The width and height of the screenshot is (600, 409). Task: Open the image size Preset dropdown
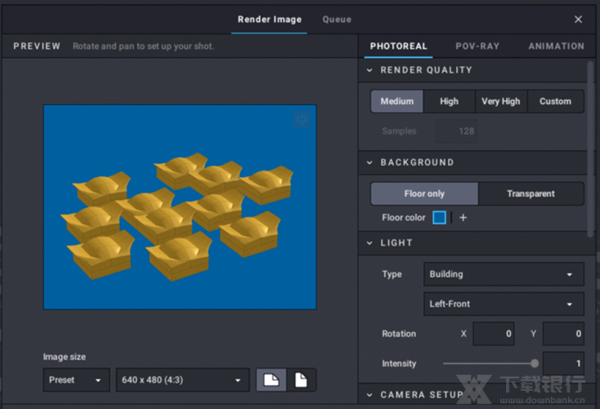pyautogui.click(x=76, y=380)
